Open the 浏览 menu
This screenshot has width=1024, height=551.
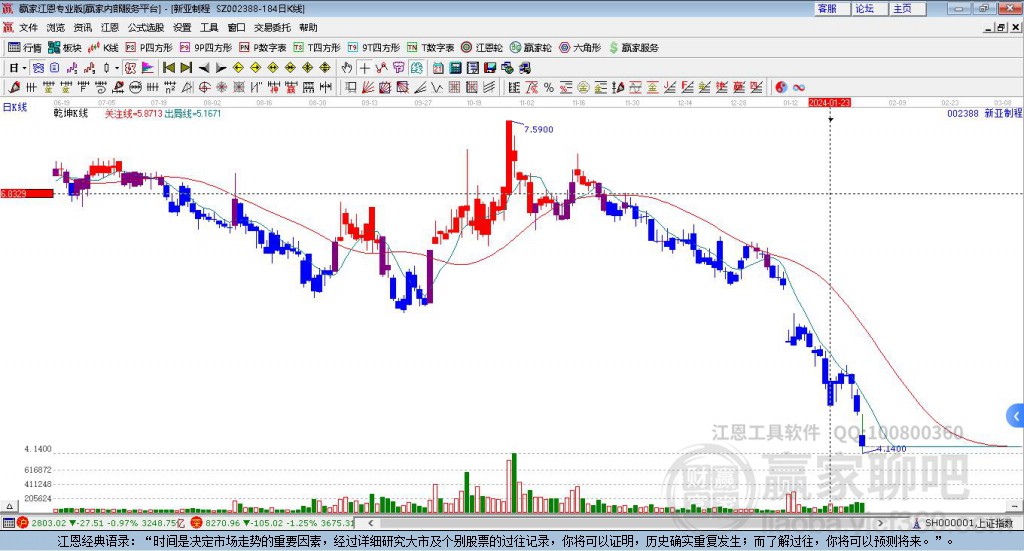coord(56,27)
